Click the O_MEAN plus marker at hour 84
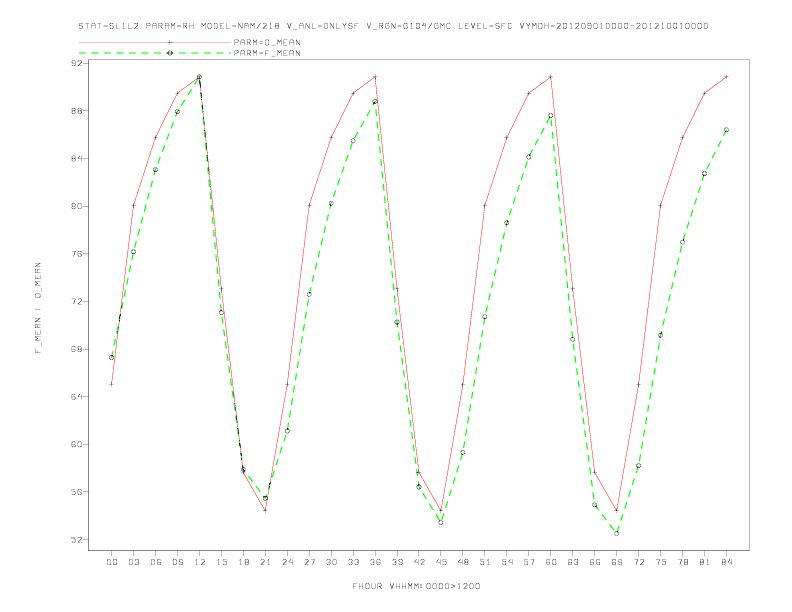The height and width of the screenshot is (612, 792). point(726,77)
